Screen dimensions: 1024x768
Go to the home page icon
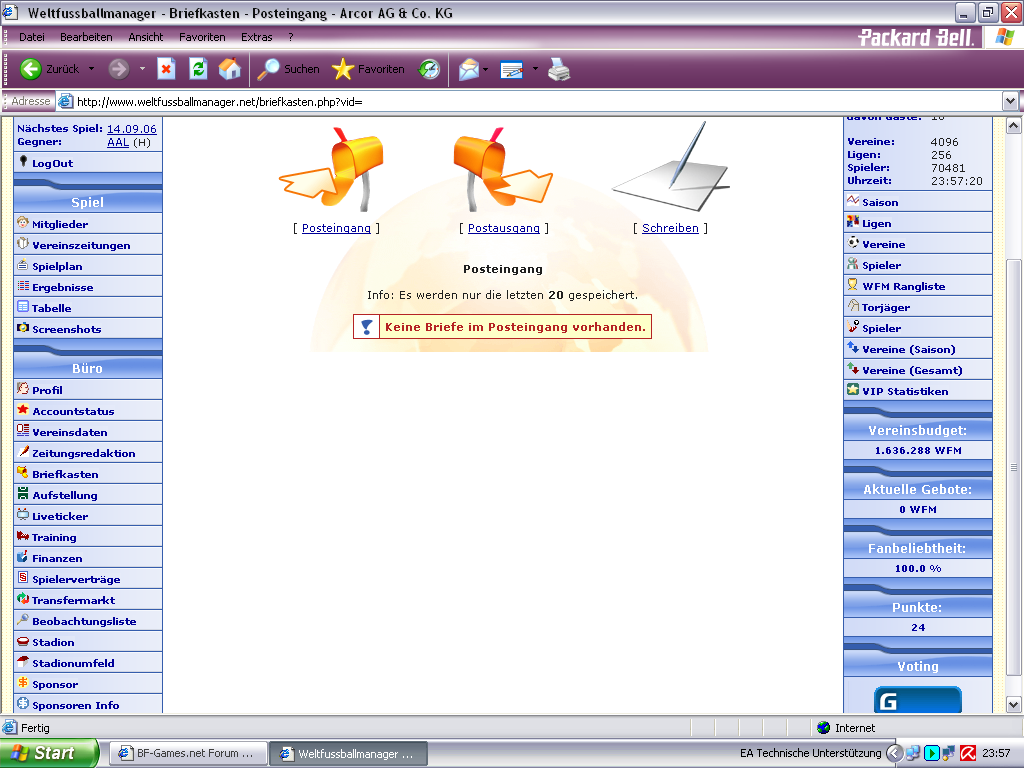229,69
